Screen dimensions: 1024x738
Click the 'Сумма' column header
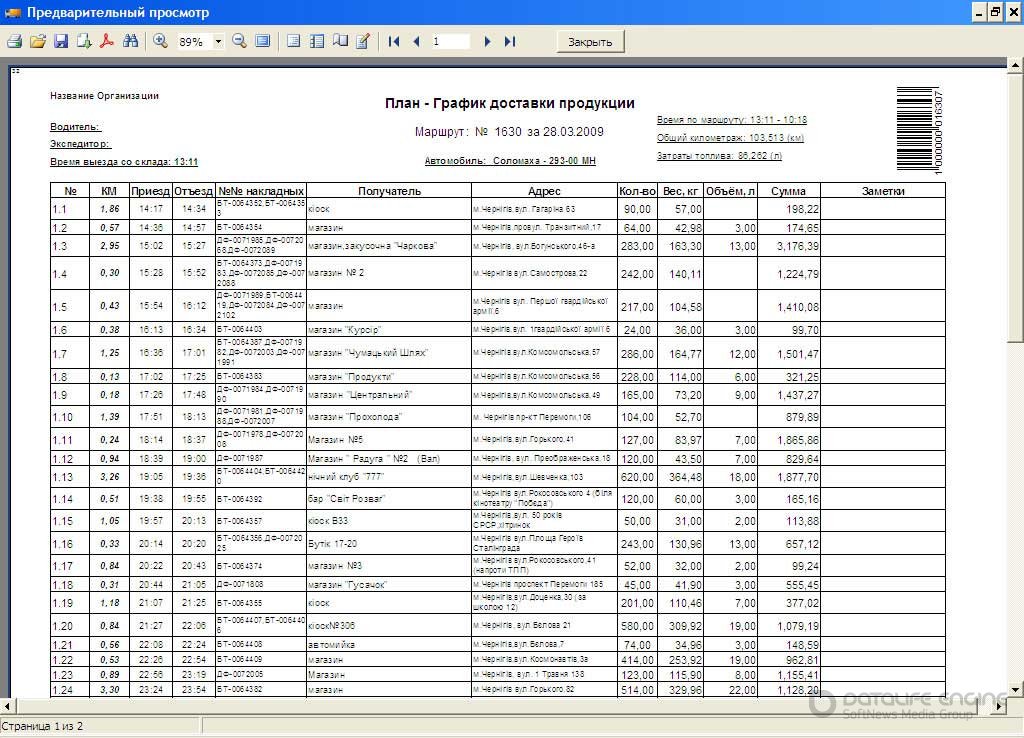pyautogui.click(x=788, y=191)
